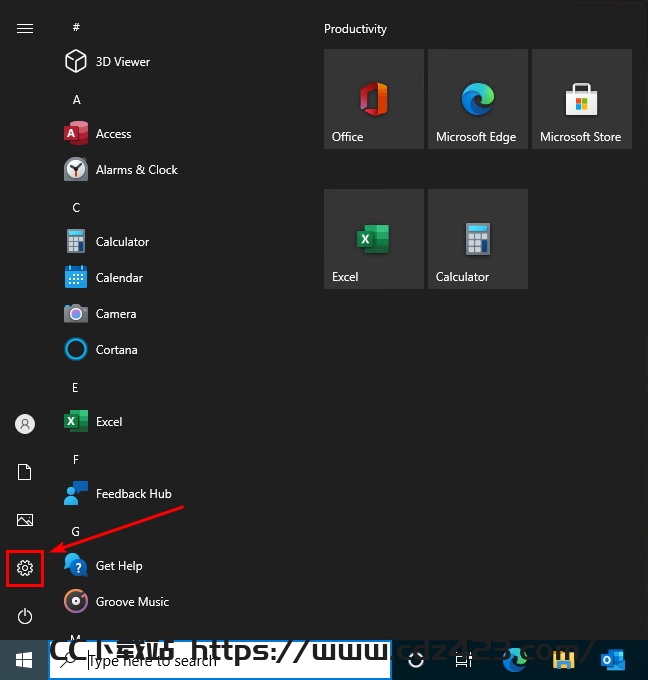Click the Cortana circle on the taskbar
Screen dimensions: 648x680
(x=416, y=660)
